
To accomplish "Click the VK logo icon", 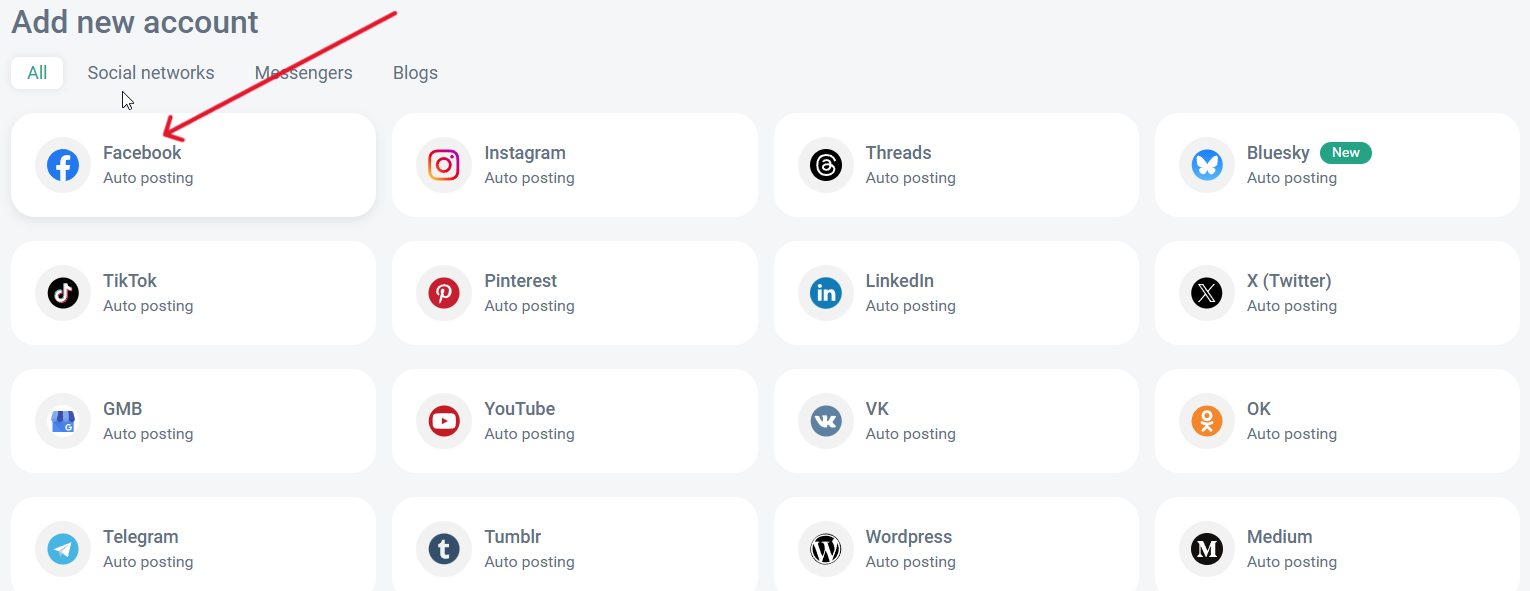I will pos(826,421).
